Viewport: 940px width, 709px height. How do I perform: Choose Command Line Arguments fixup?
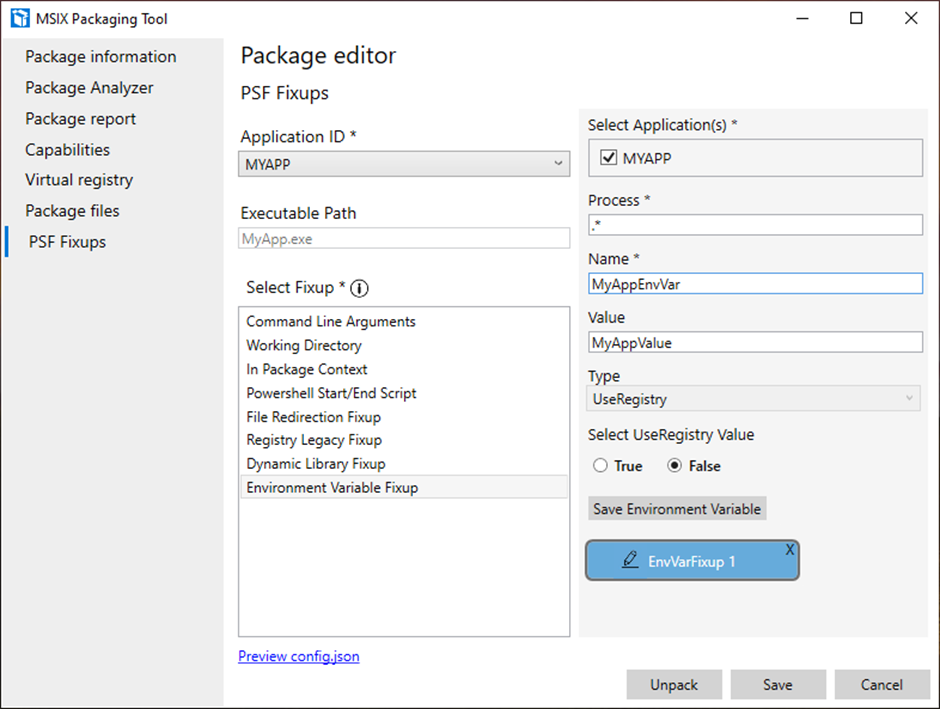(x=403, y=321)
